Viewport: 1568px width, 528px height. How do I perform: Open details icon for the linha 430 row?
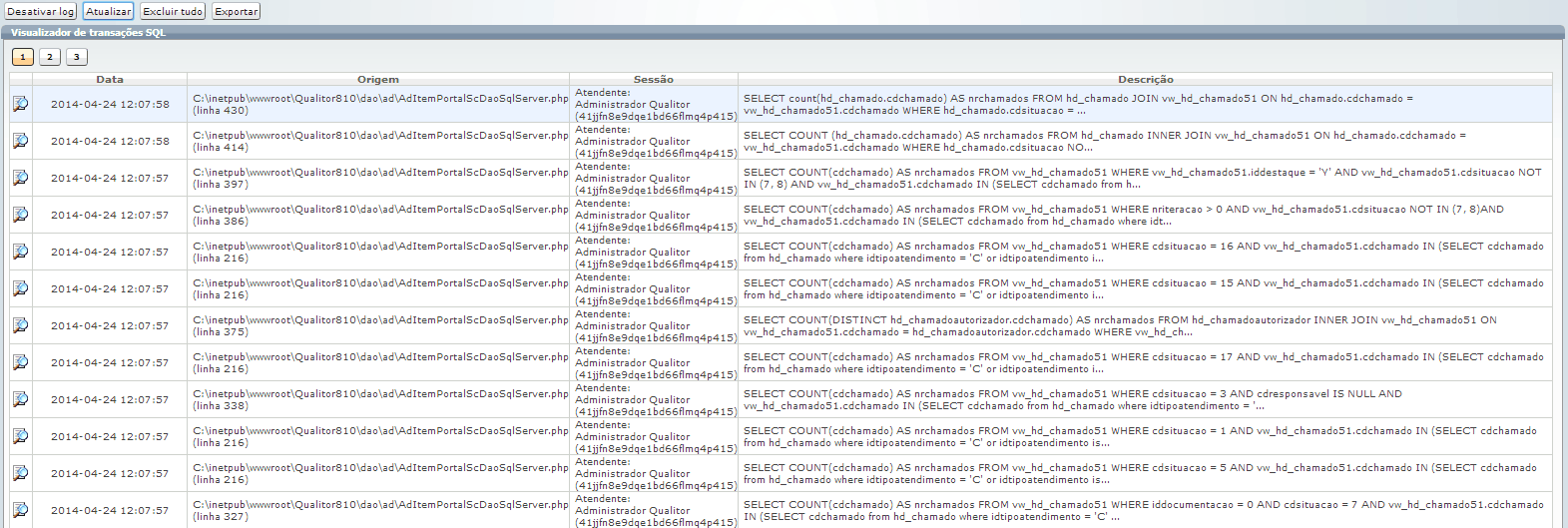pos(20,104)
